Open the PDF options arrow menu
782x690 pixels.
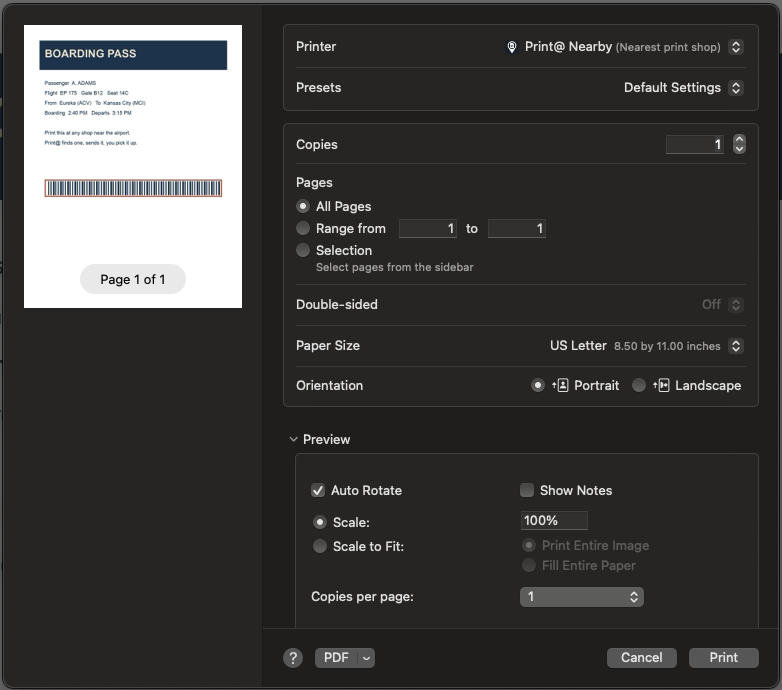click(367, 658)
